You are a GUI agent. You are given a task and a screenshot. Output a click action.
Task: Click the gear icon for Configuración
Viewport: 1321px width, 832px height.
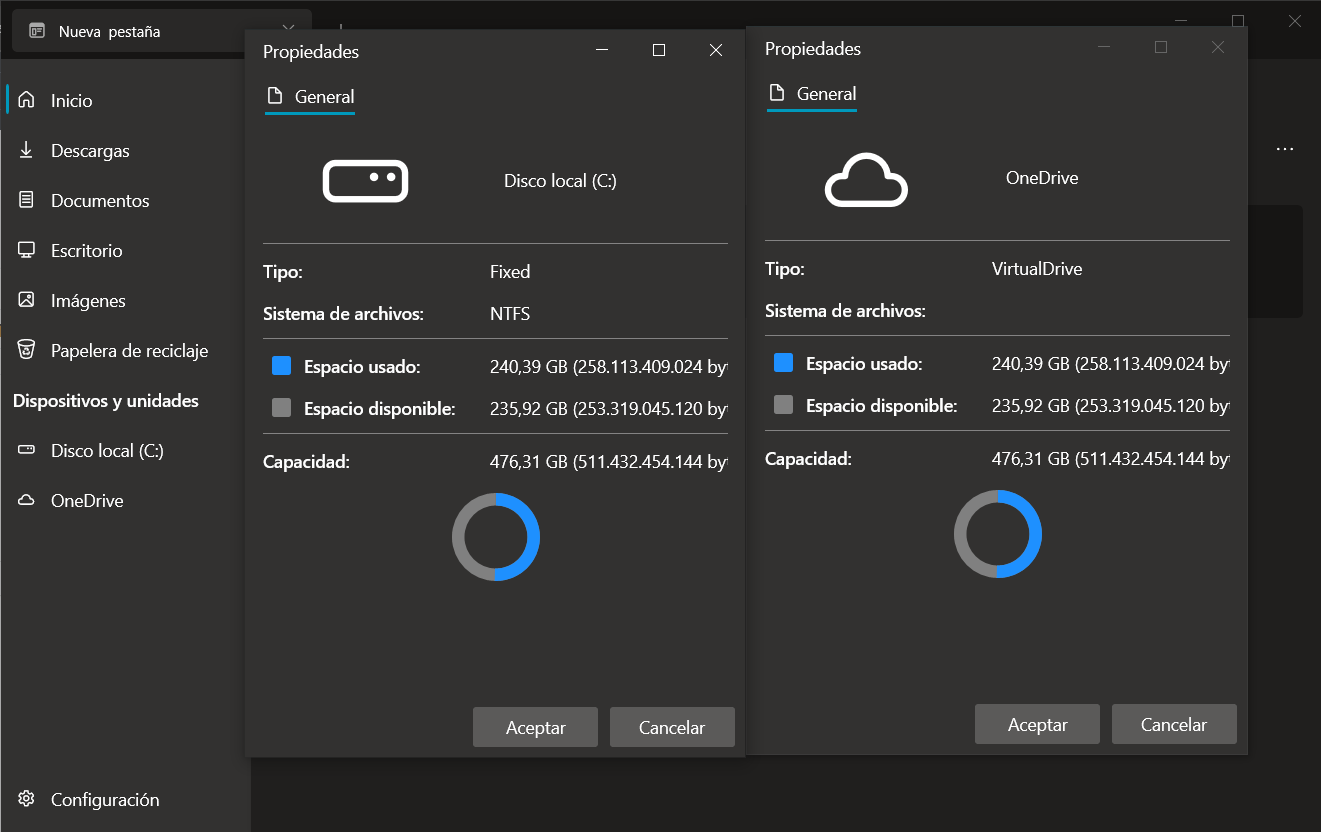[x=27, y=799]
